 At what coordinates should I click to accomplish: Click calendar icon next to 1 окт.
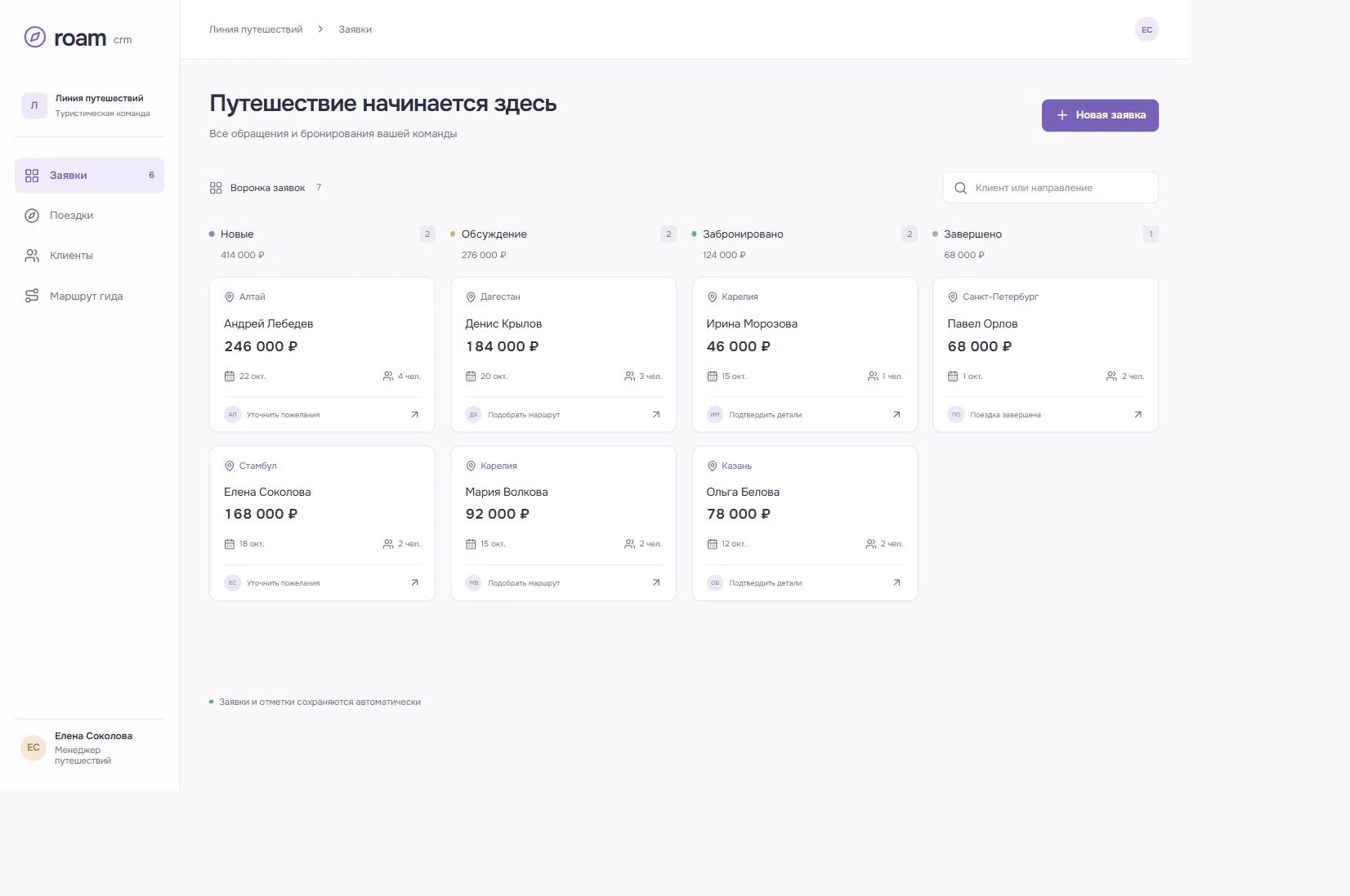coord(953,377)
